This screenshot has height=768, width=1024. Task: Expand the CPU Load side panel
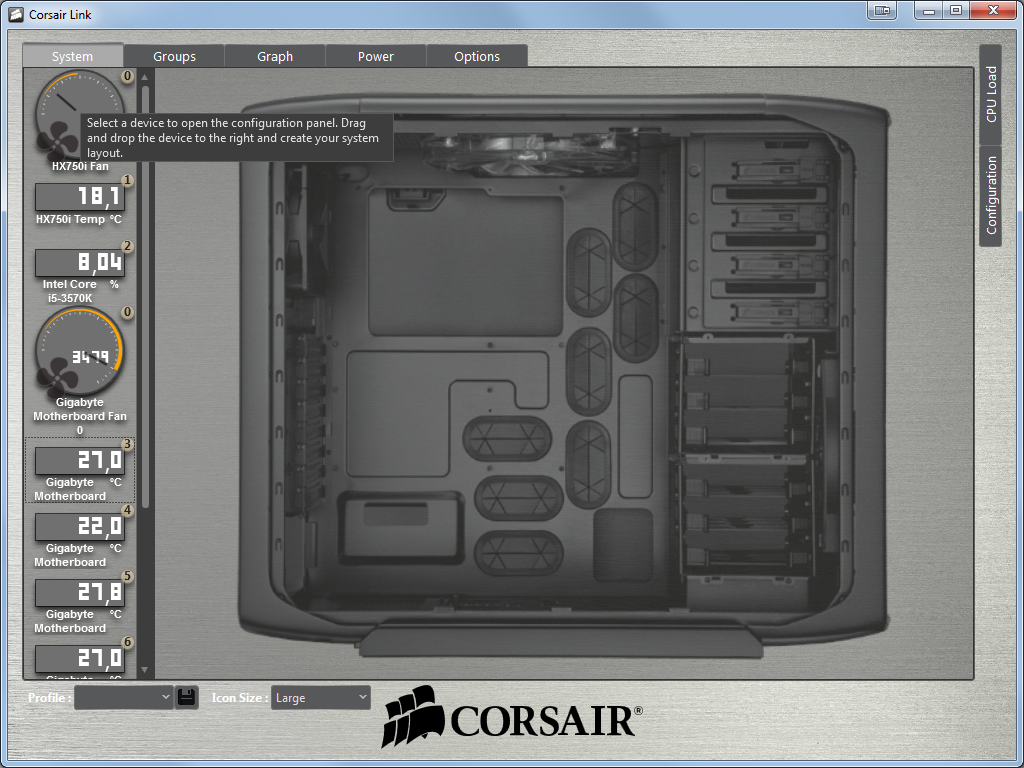coord(991,95)
